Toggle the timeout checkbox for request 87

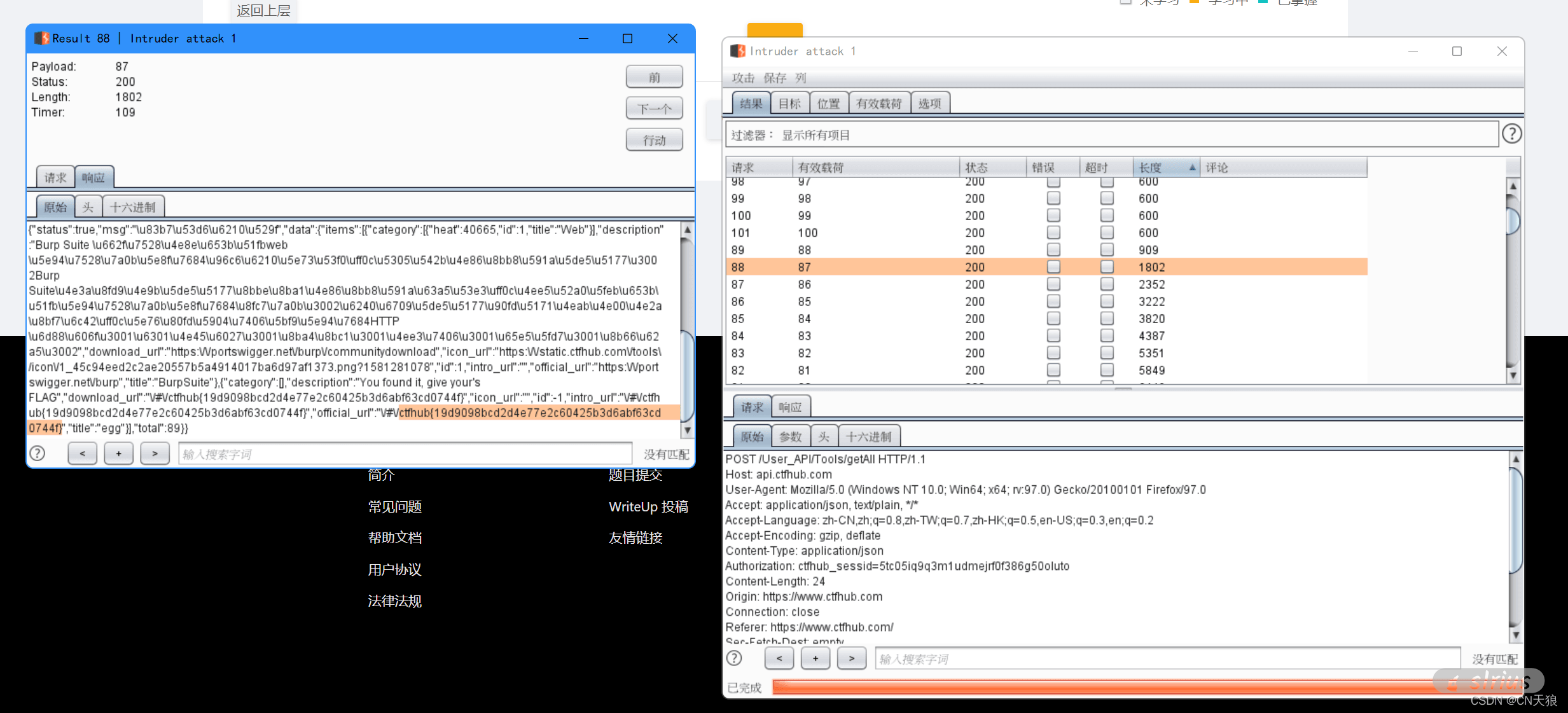click(1107, 284)
